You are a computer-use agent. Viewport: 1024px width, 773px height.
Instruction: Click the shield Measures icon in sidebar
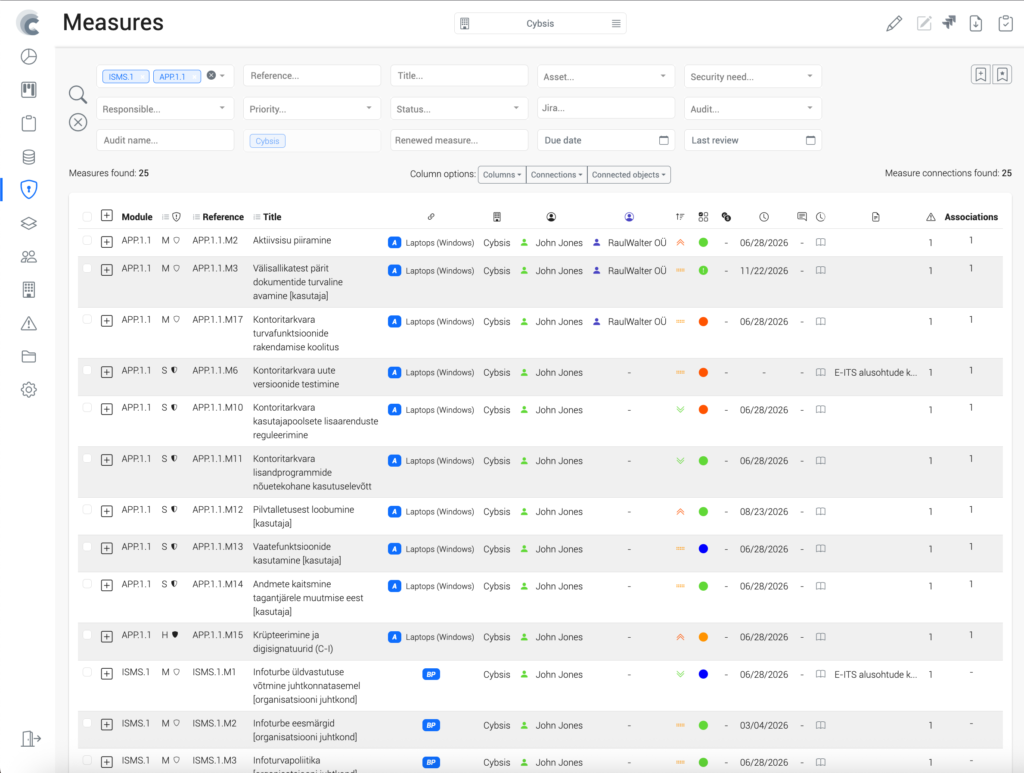click(28, 189)
